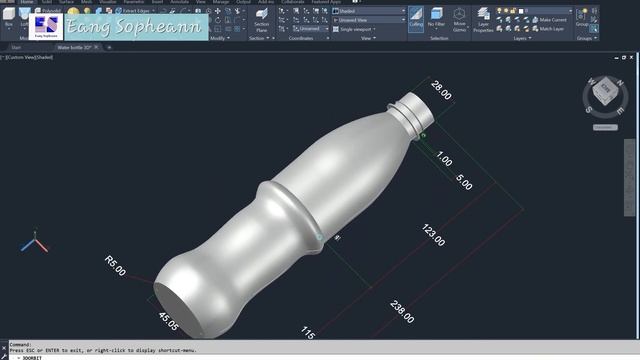Click the Section Plane tool
Image resolution: width=640 pixels, height=360 pixels.
coord(261,20)
